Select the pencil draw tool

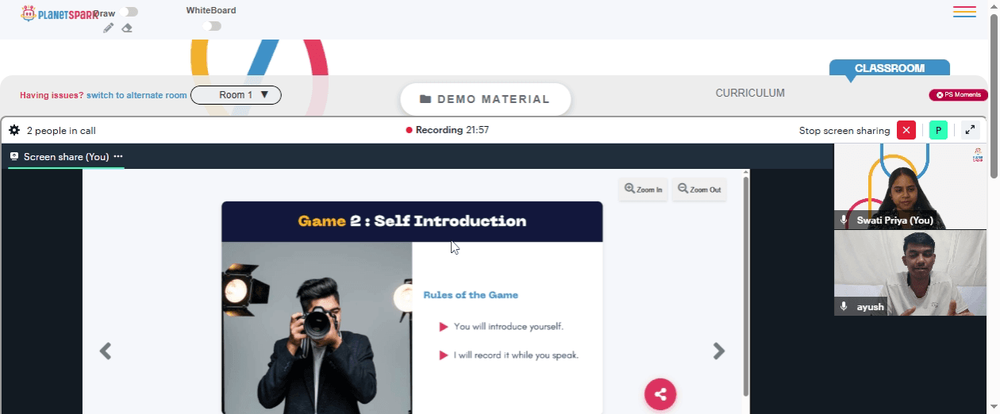[108, 28]
